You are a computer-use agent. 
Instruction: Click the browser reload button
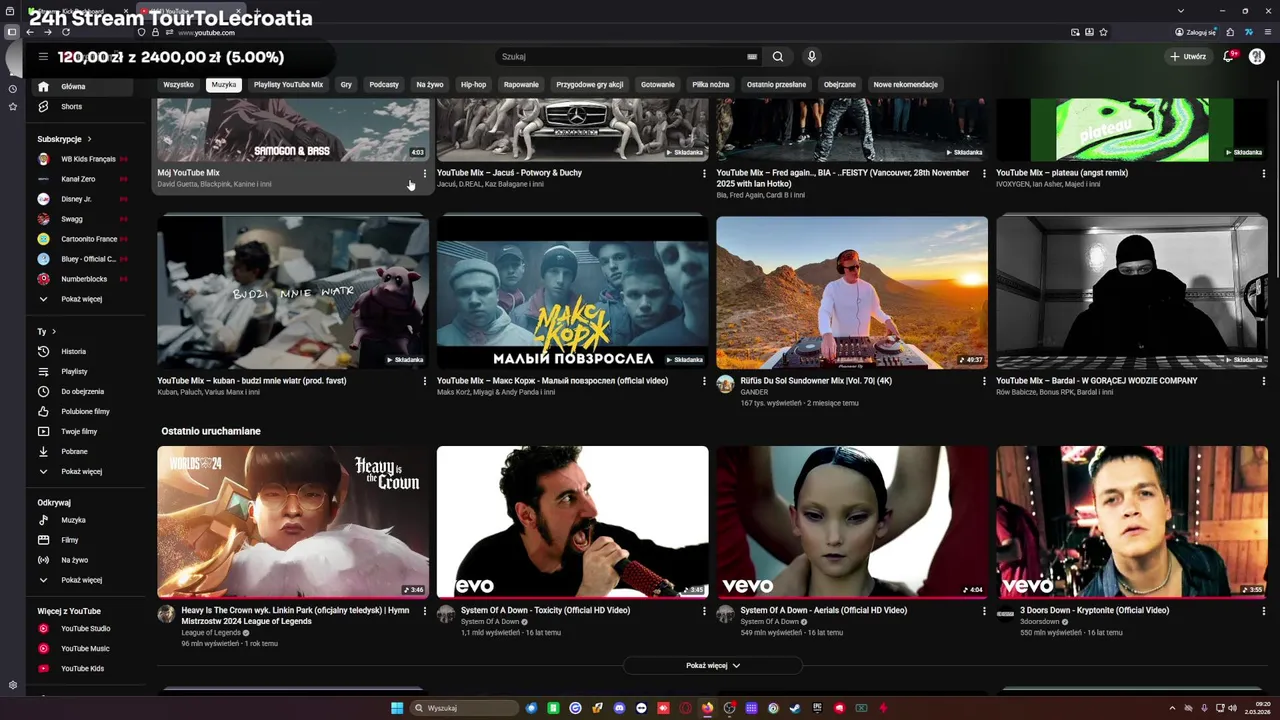pyautogui.click(x=65, y=32)
